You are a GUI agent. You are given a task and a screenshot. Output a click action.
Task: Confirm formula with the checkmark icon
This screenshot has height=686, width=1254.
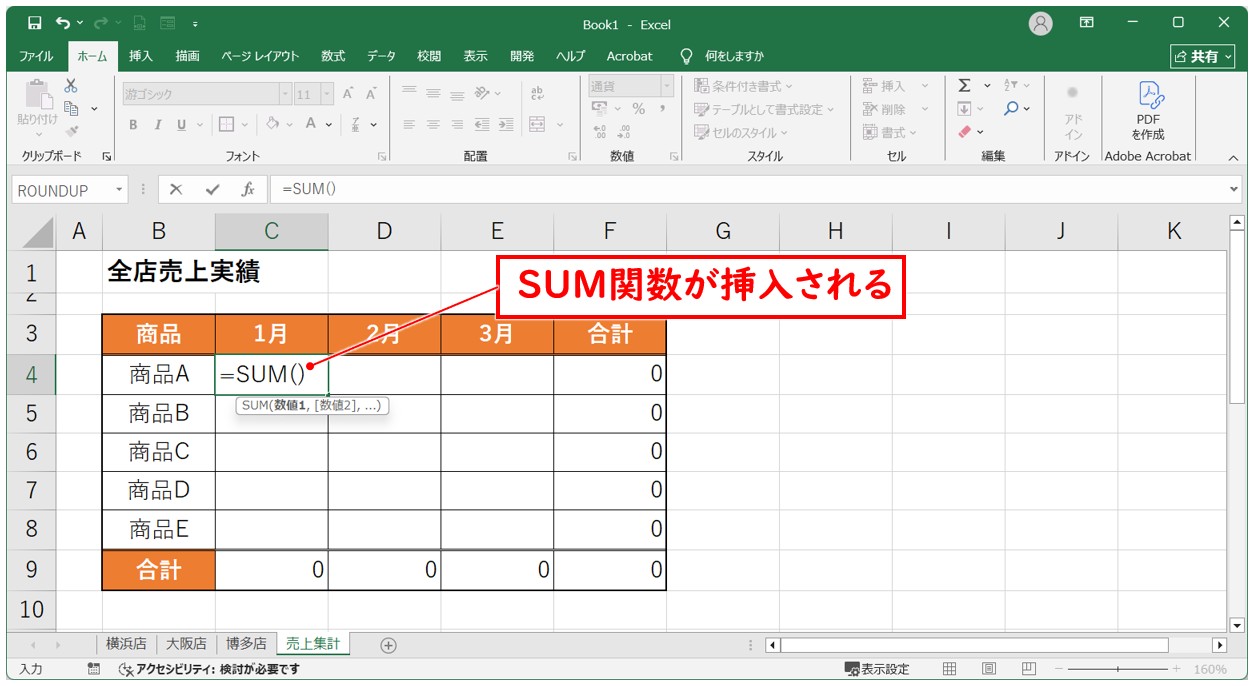click(x=212, y=189)
